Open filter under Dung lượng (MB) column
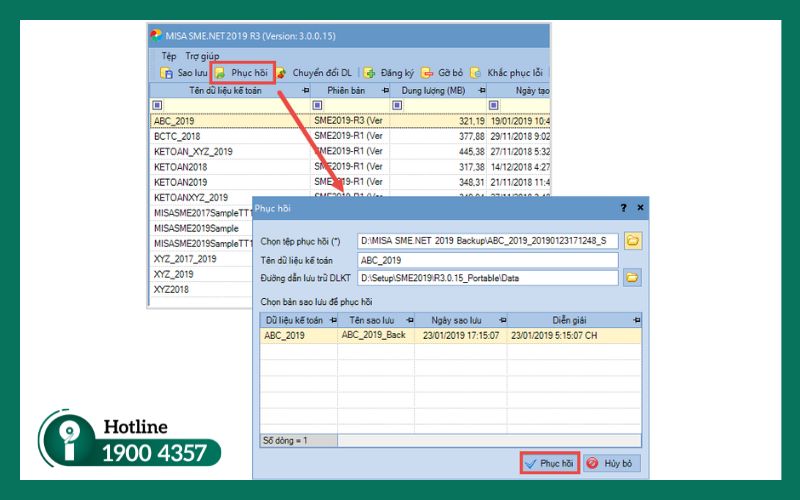800x500 pixels. pyautogui.click(x=397, y=105)
